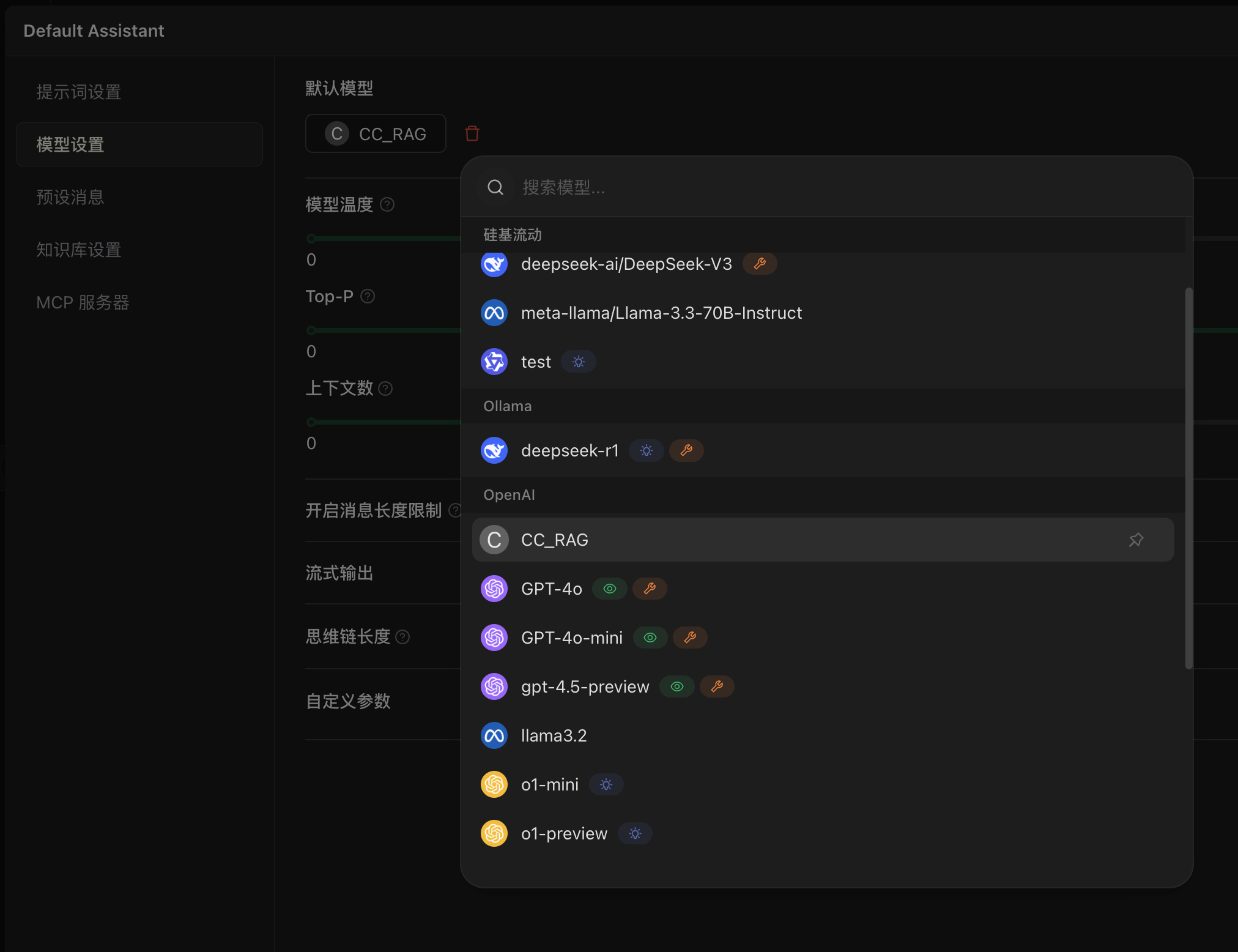Click the pin icon on CC_RAG row
The width and height of the screenshot is (1238, 952).
(1136, 540)
